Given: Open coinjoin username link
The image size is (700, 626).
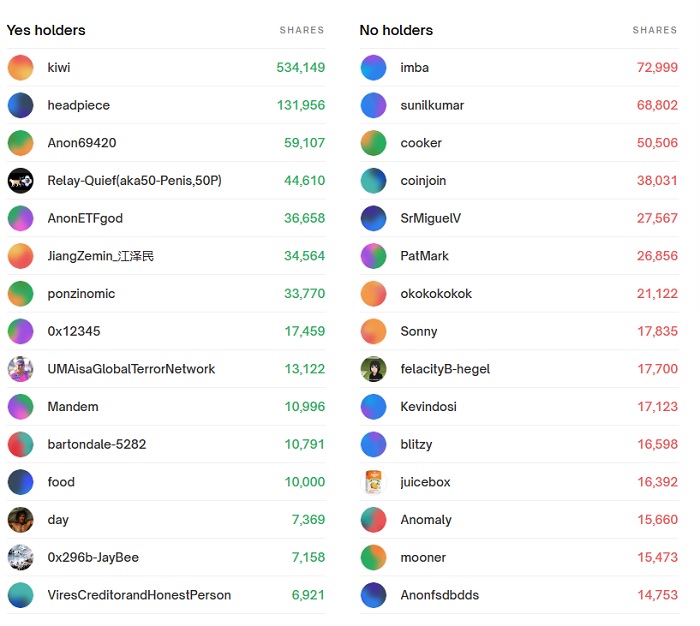Looking at the screenshot, I should [423, 181].
